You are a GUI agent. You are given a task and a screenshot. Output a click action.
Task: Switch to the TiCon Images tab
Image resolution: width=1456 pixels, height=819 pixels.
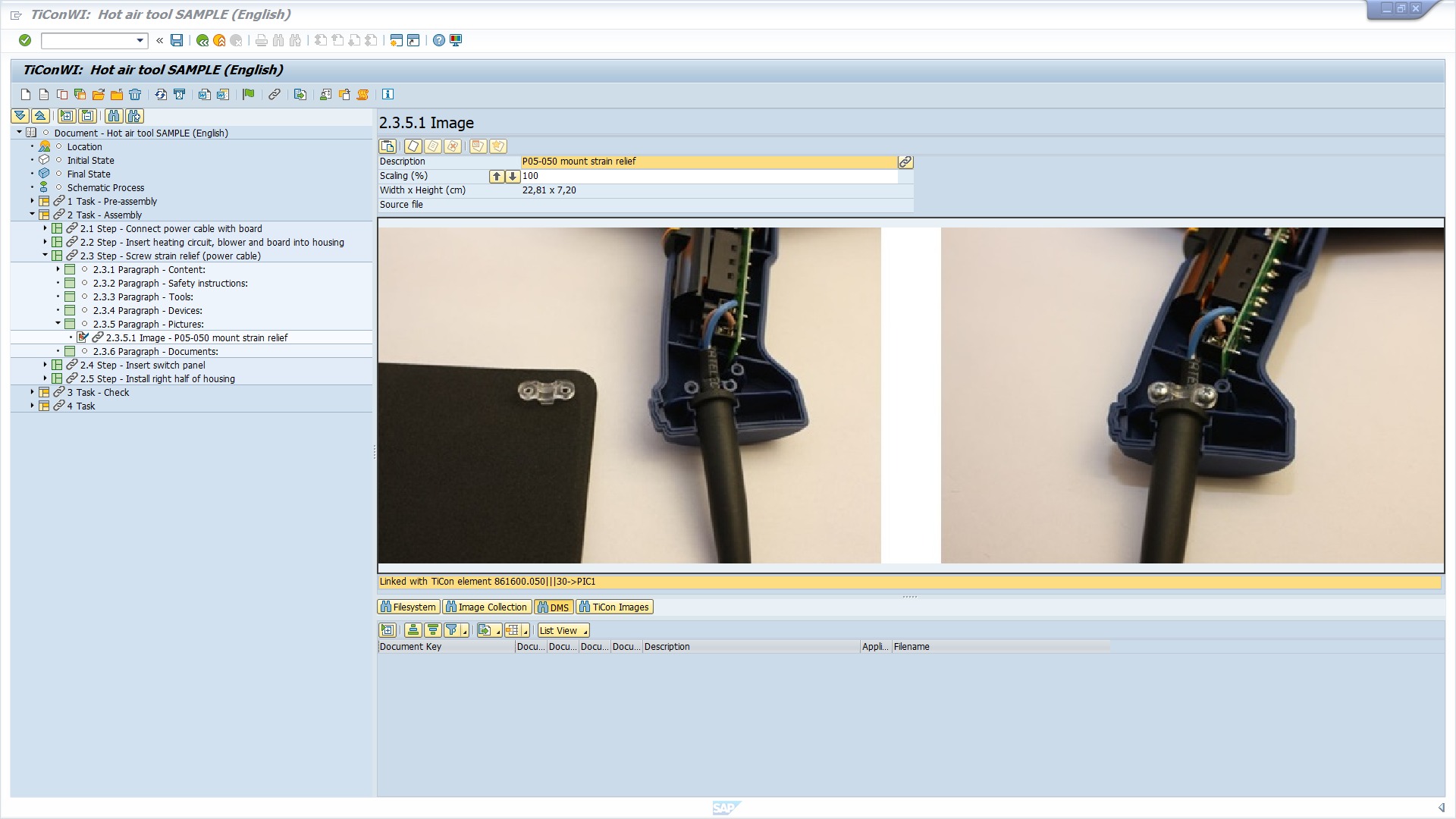pos(614,607)
